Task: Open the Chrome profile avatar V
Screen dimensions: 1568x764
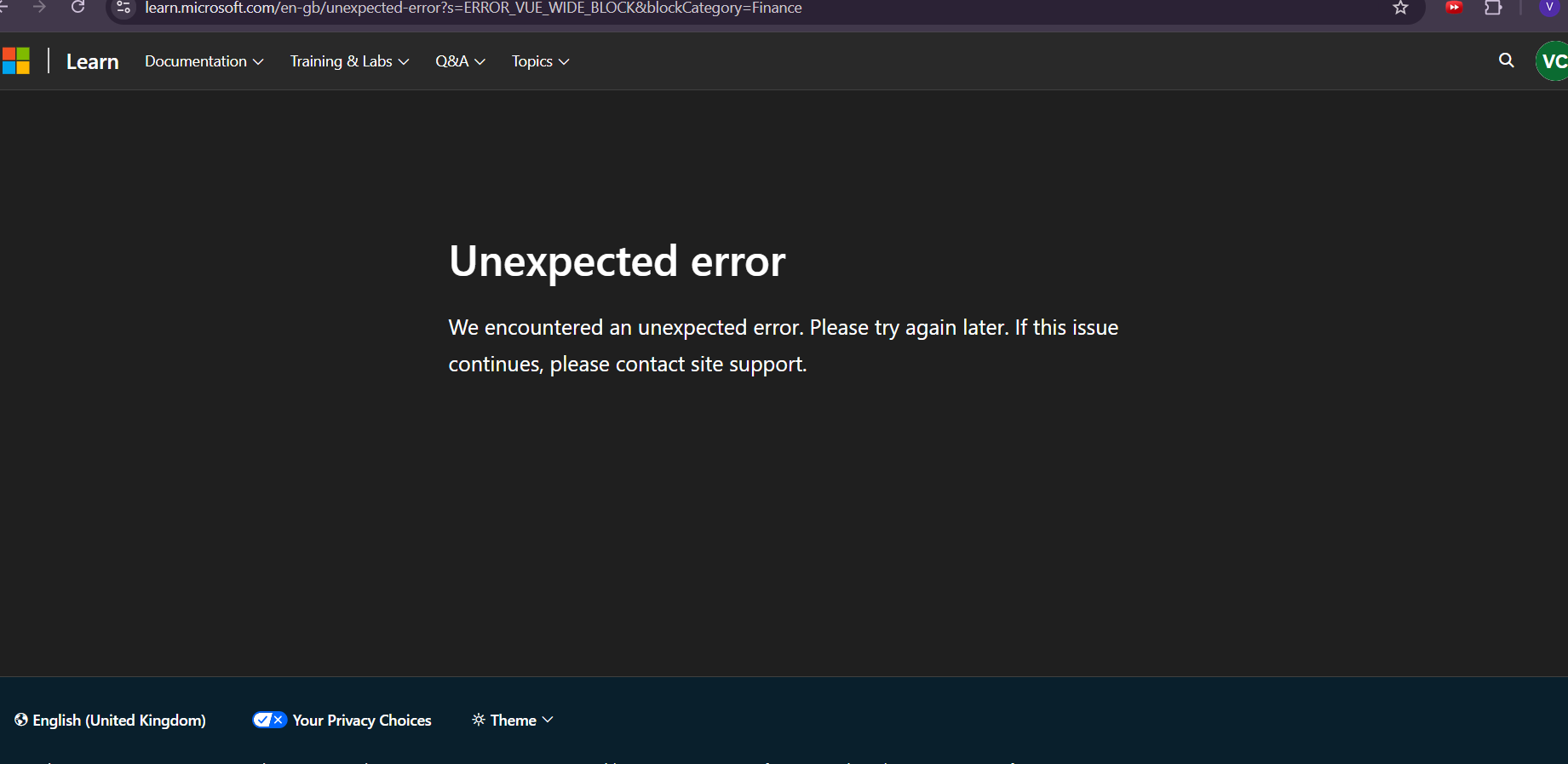Action: [1549, 8]
